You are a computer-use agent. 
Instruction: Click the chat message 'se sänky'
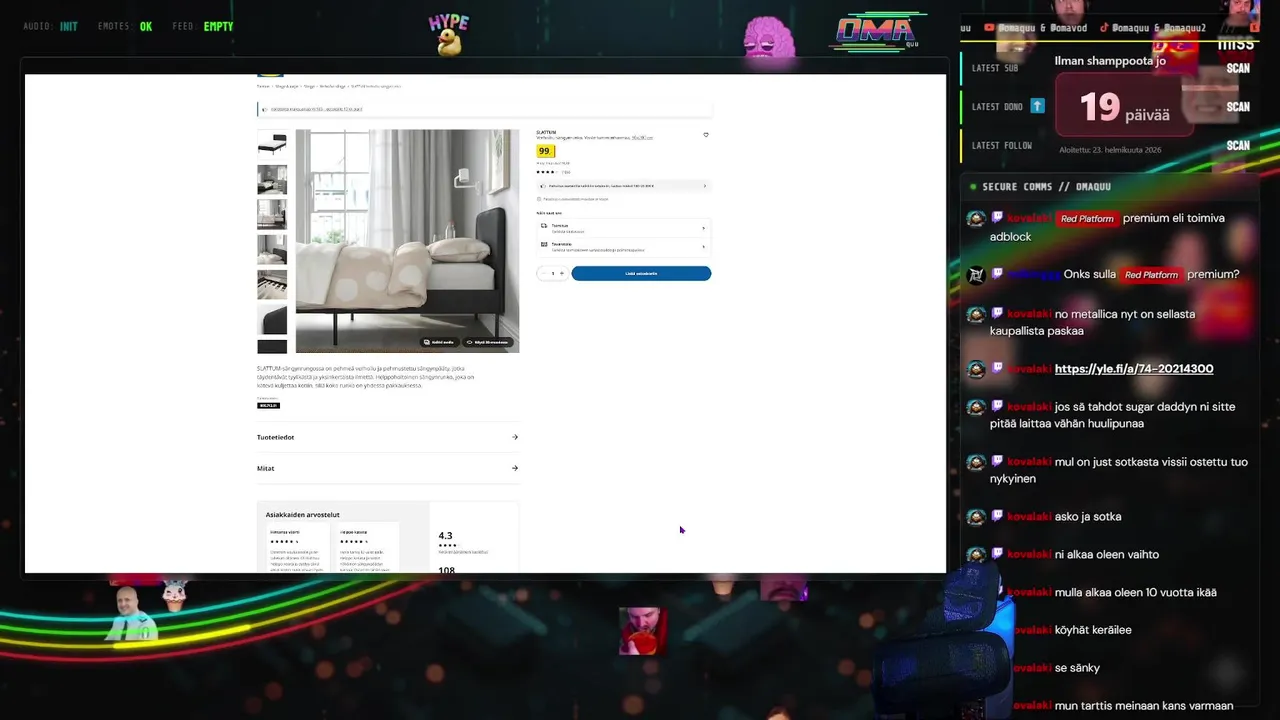(x=1077, y=668)
